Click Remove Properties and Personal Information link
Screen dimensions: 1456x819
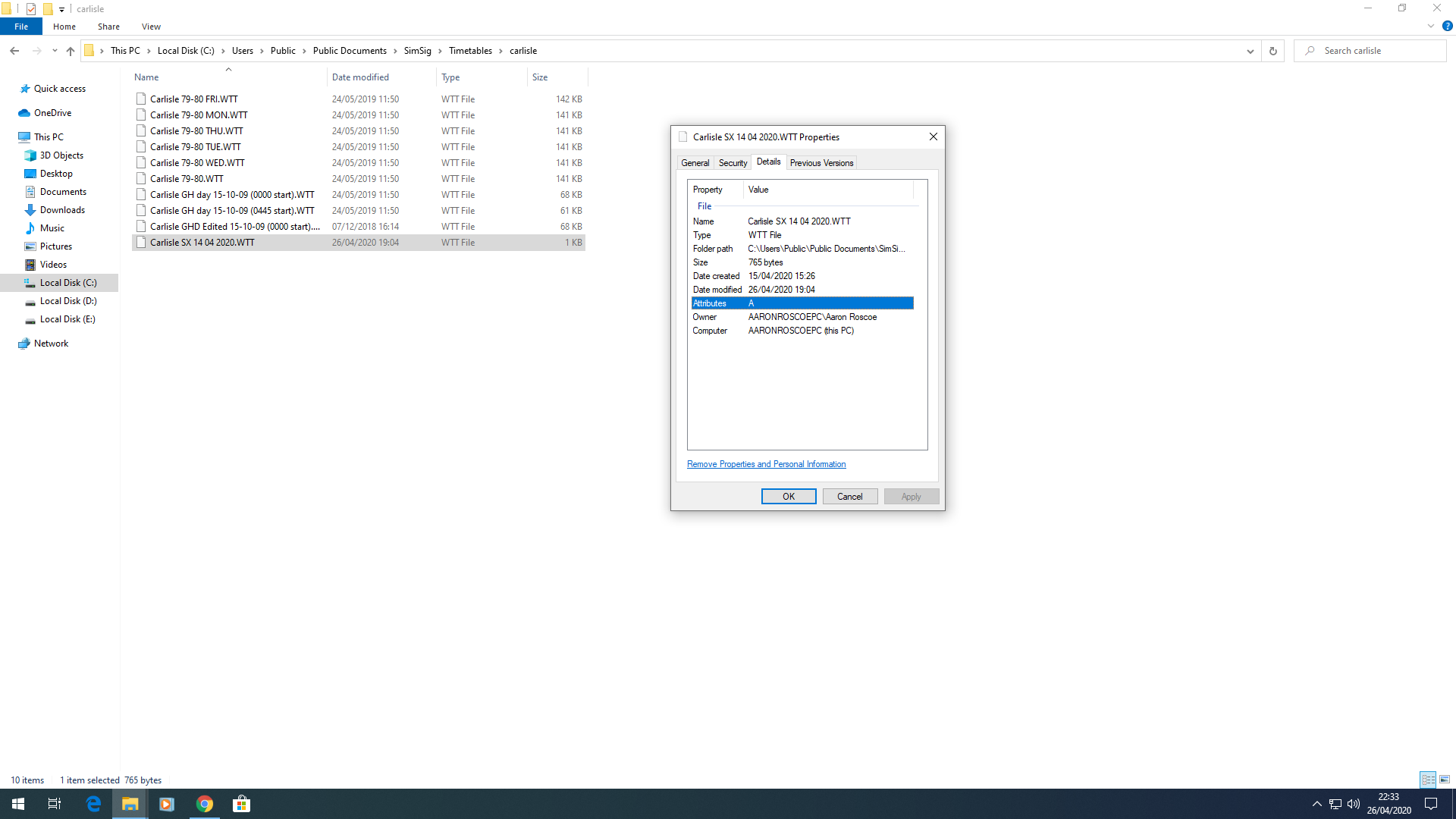[766, 464]
